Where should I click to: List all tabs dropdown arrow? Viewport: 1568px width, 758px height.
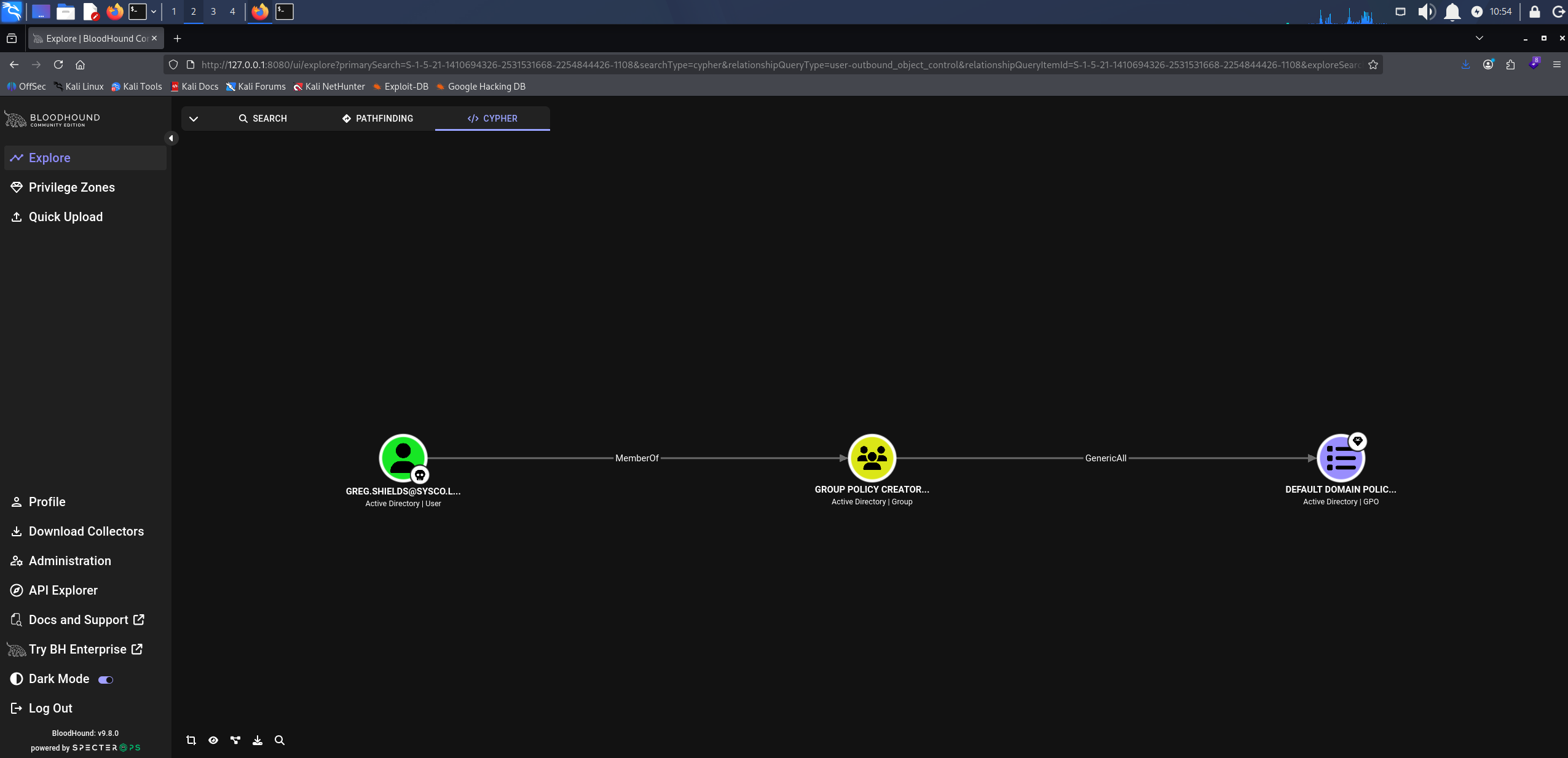coord(1479,38)
